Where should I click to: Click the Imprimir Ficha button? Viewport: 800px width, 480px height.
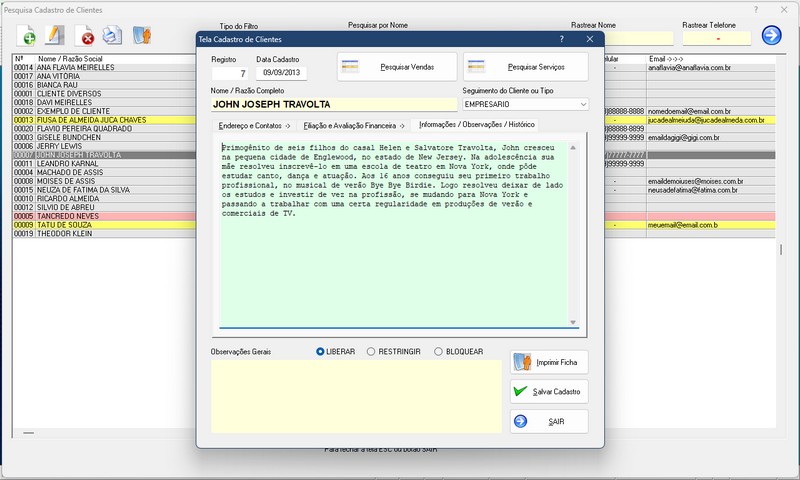coord(549,362)
